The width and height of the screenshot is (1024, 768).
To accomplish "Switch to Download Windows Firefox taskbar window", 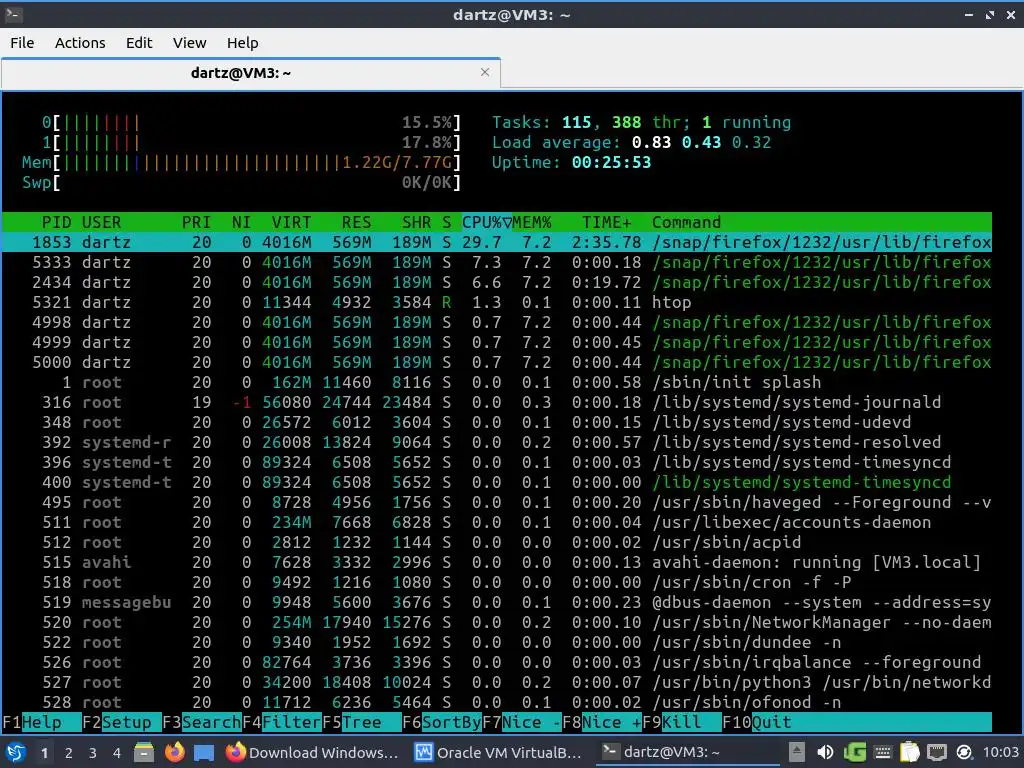I will coord(312,753).
